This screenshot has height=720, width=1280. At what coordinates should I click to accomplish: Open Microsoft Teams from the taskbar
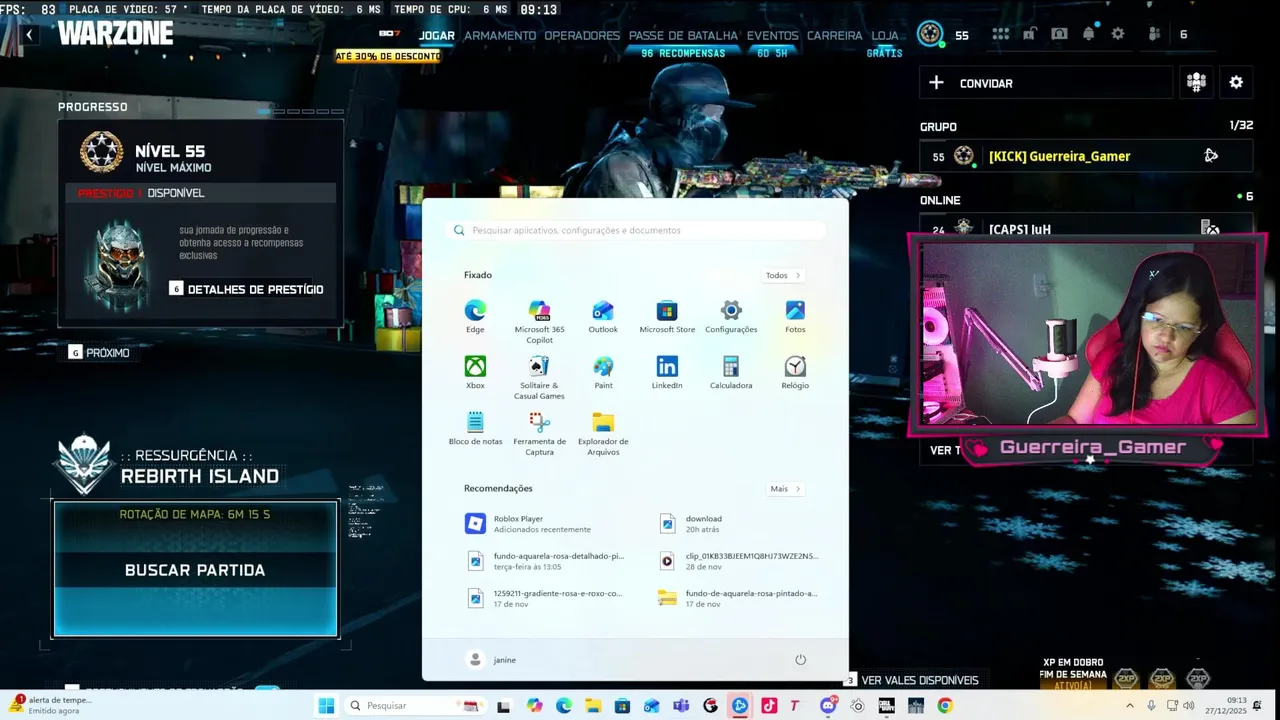pyautogui.click(x=681, y=706)
